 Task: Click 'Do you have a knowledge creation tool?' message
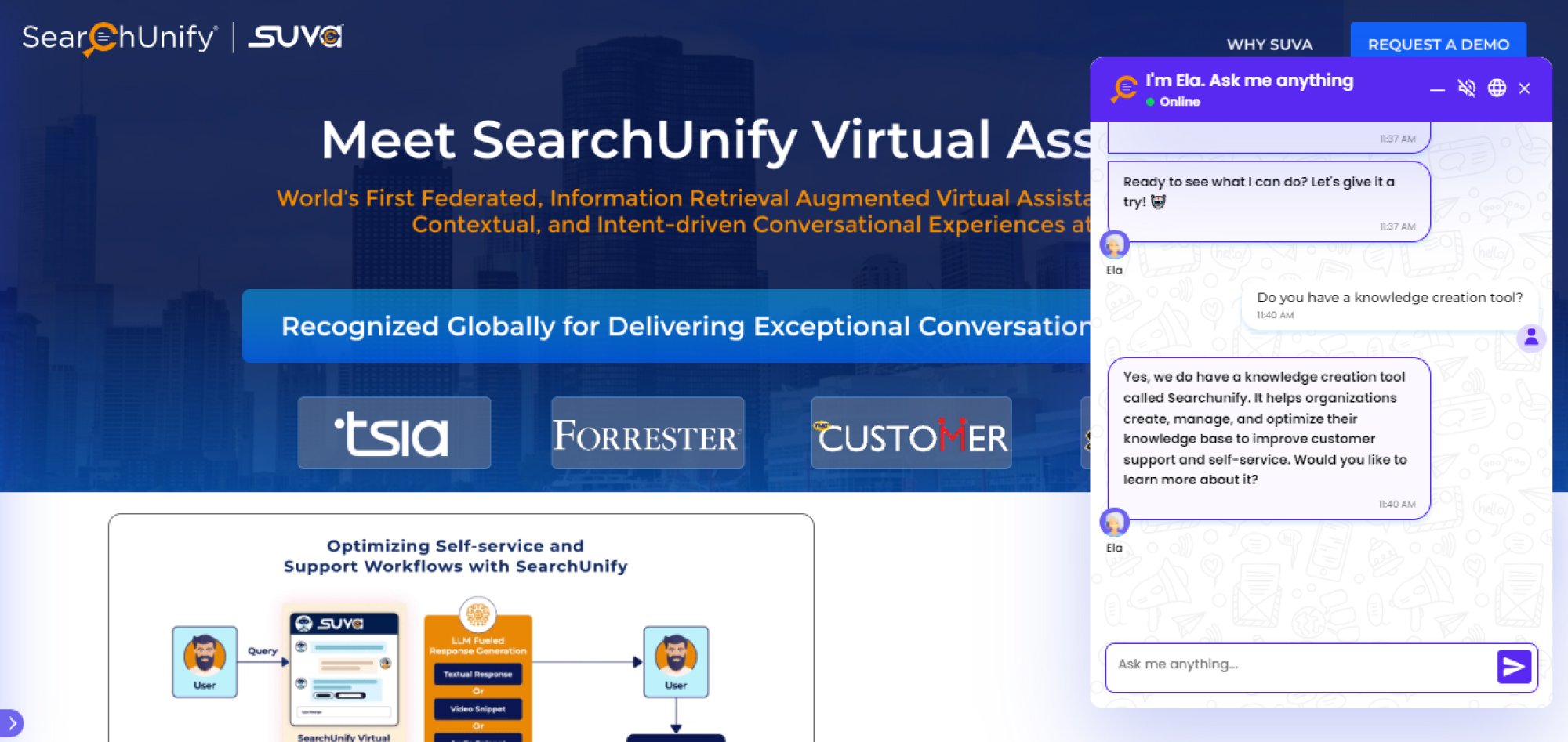[1389, 305]
